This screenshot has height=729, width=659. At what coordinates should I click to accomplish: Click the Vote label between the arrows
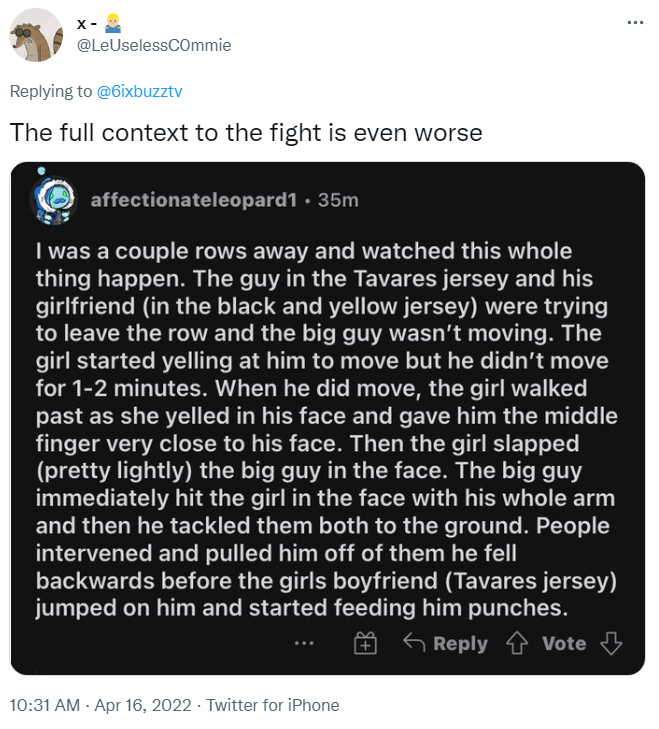tap(564, 643)
